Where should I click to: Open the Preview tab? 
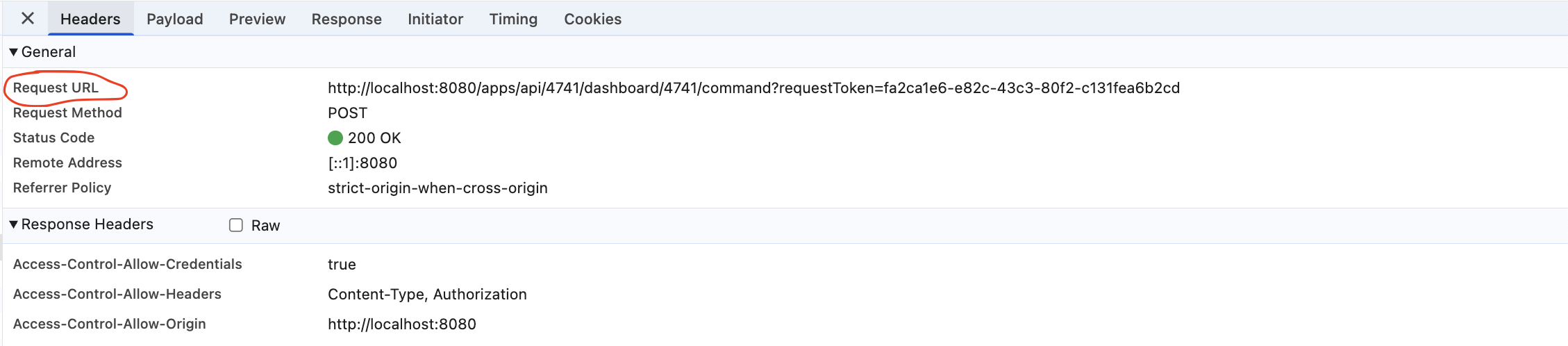[257, 19]
